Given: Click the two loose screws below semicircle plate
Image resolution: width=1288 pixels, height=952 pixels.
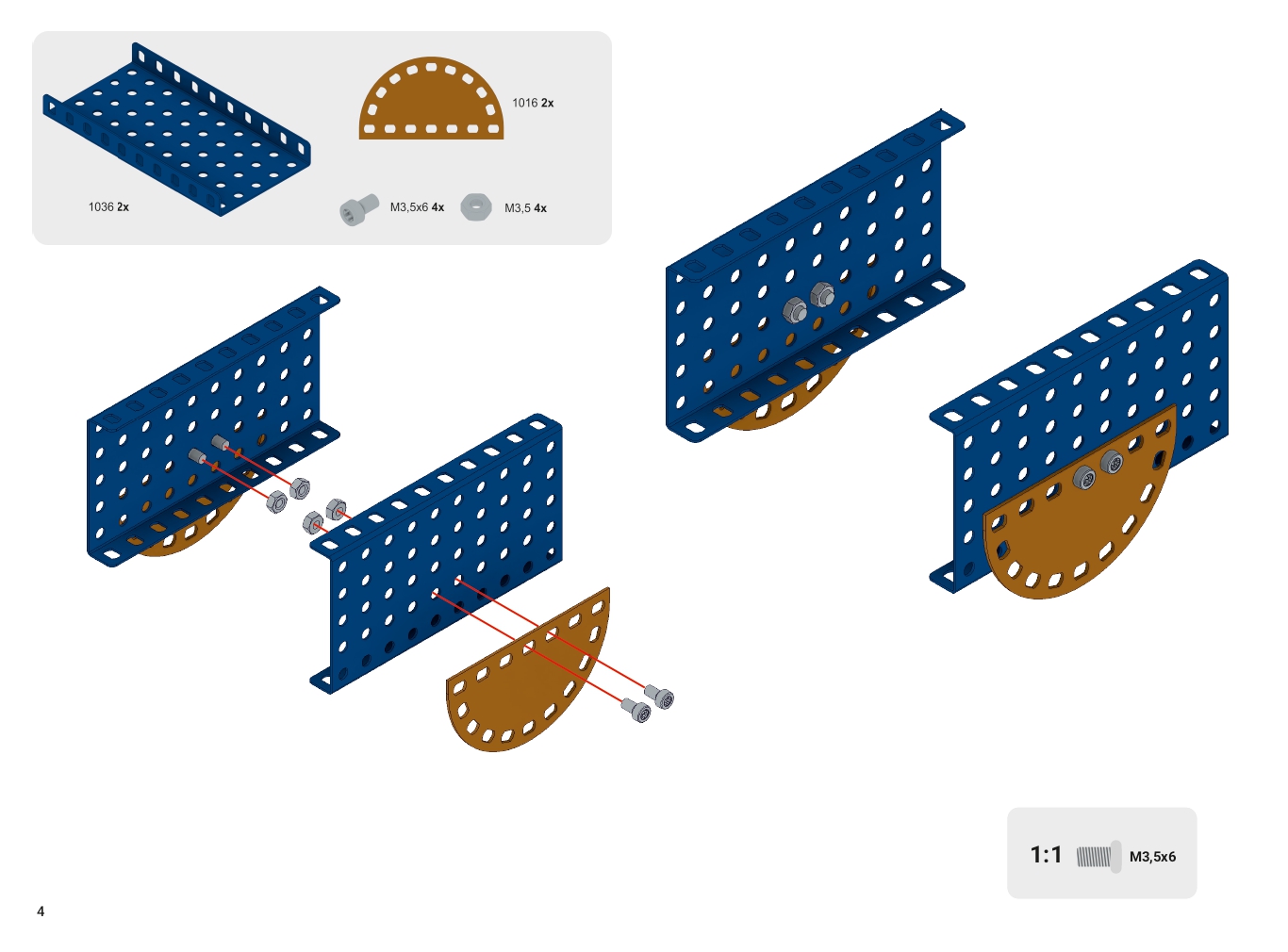Looking at the screenshot, I should (x=652, y=704).
